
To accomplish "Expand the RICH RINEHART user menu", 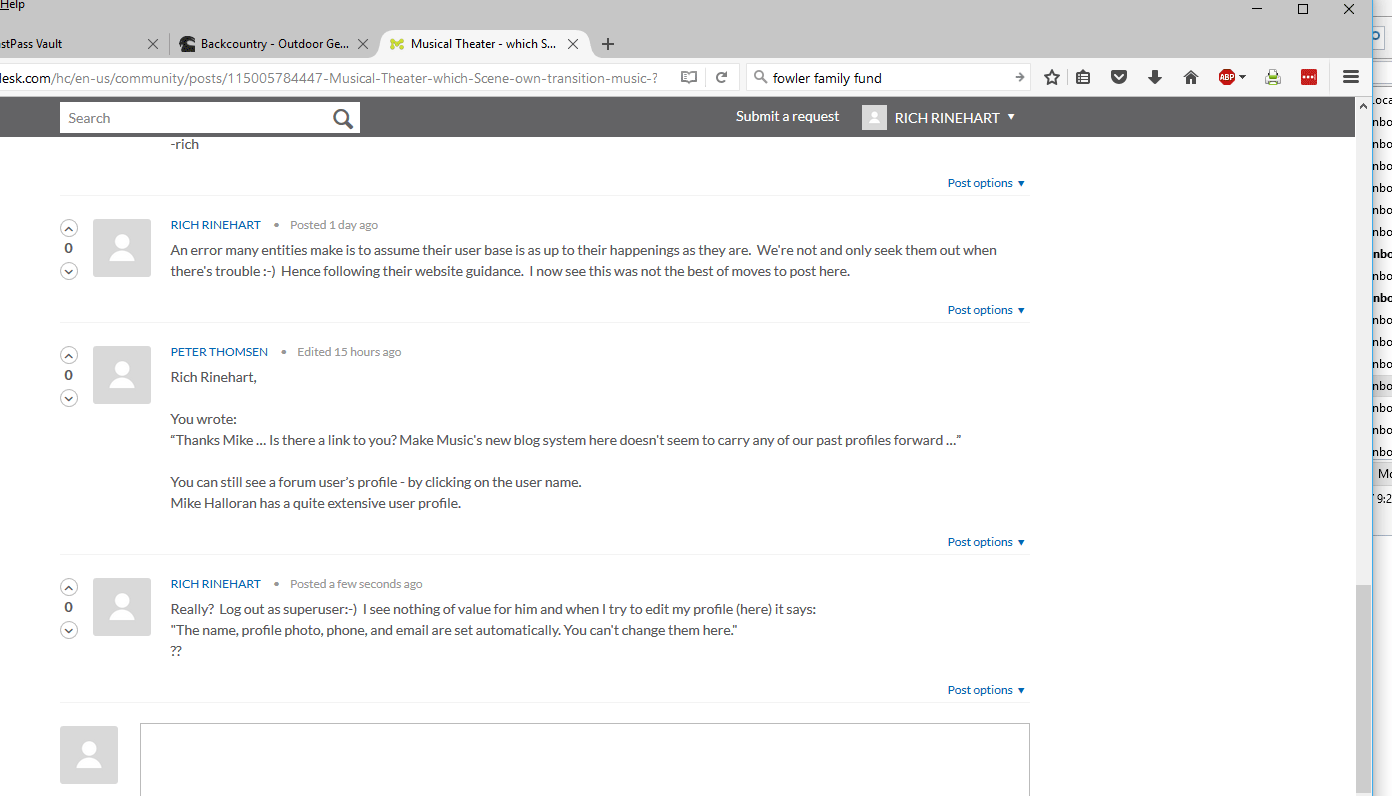I will (x=945, y=118).
